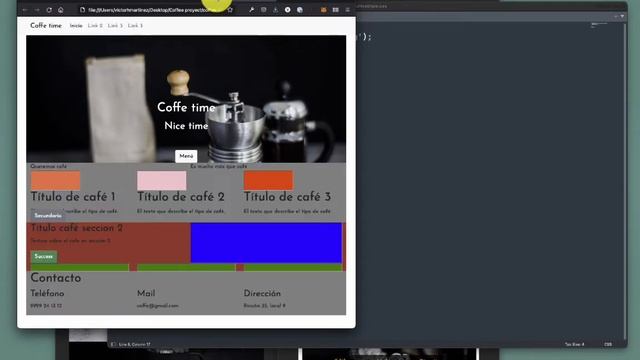640x360 pixels.
Task: Click the orange extension icon in toolbar
Action: [x=323, y=10]
